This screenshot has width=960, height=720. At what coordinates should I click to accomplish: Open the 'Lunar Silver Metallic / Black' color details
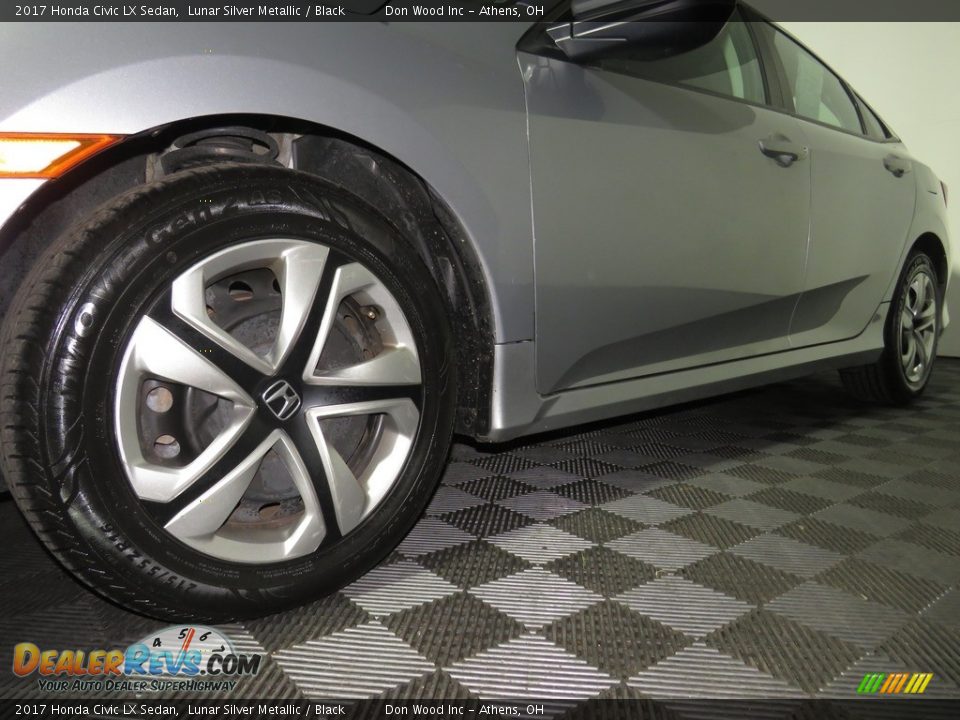pyautogui.click(x=262, y=10)
